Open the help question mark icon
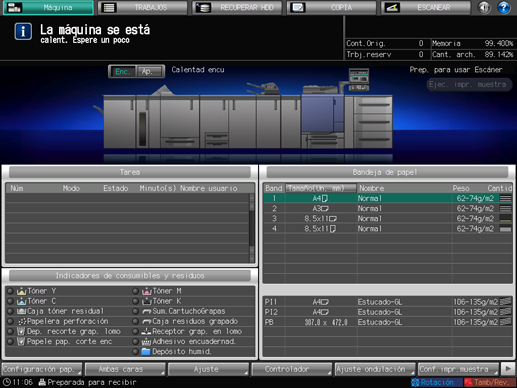 click(x=503, y=7)
